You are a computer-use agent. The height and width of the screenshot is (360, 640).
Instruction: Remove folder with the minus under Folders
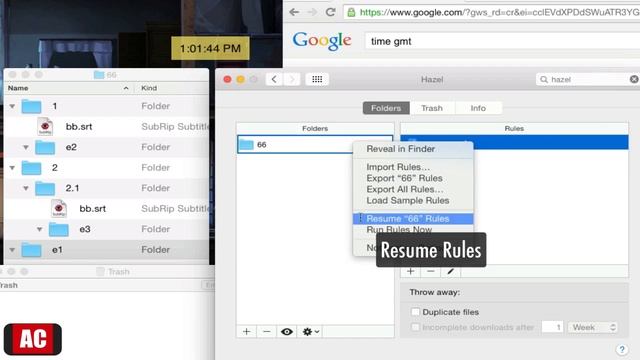click(267, 331)
